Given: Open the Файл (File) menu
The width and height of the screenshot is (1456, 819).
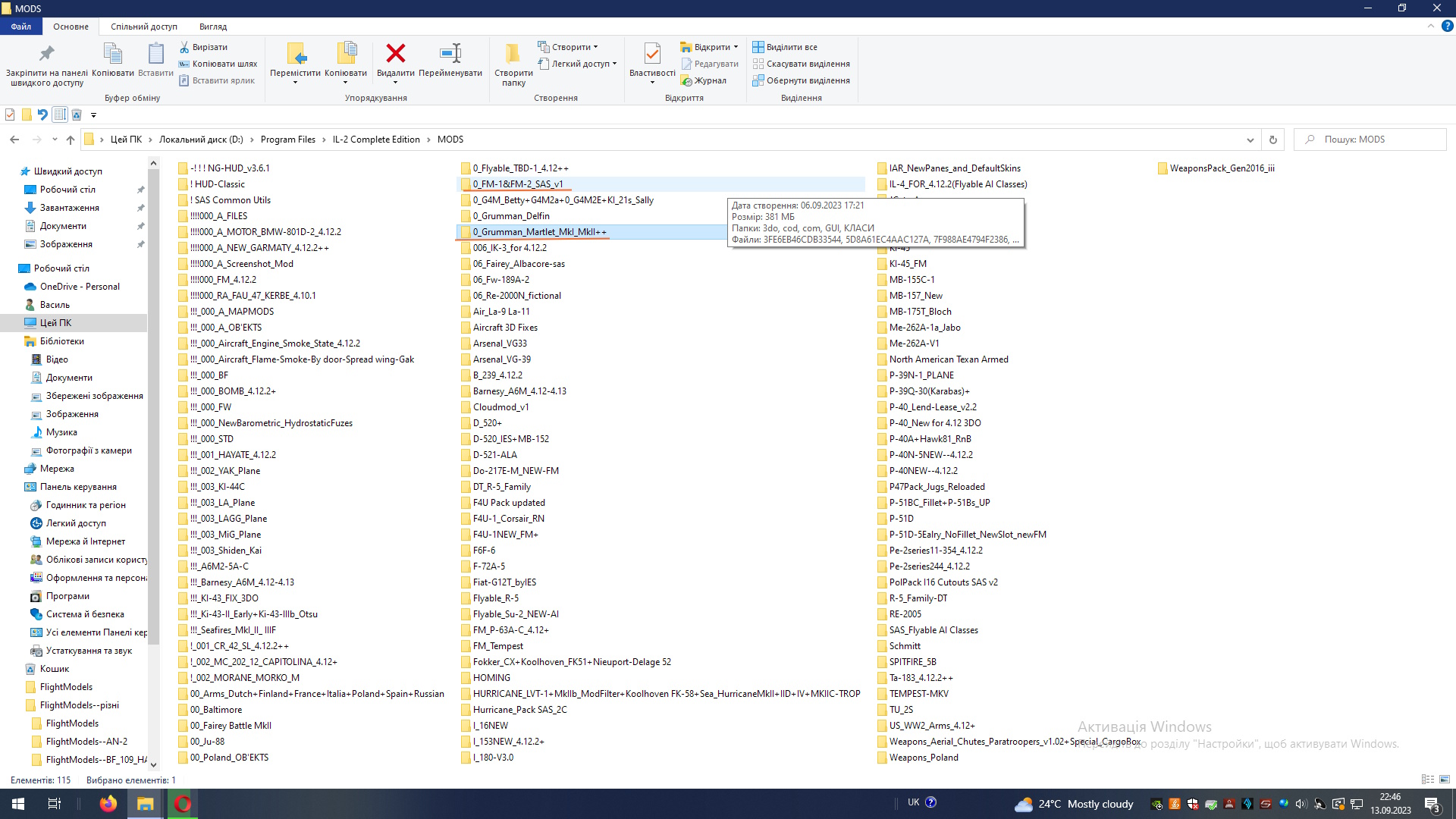Looking at the screenshot, I should point(21,27).
